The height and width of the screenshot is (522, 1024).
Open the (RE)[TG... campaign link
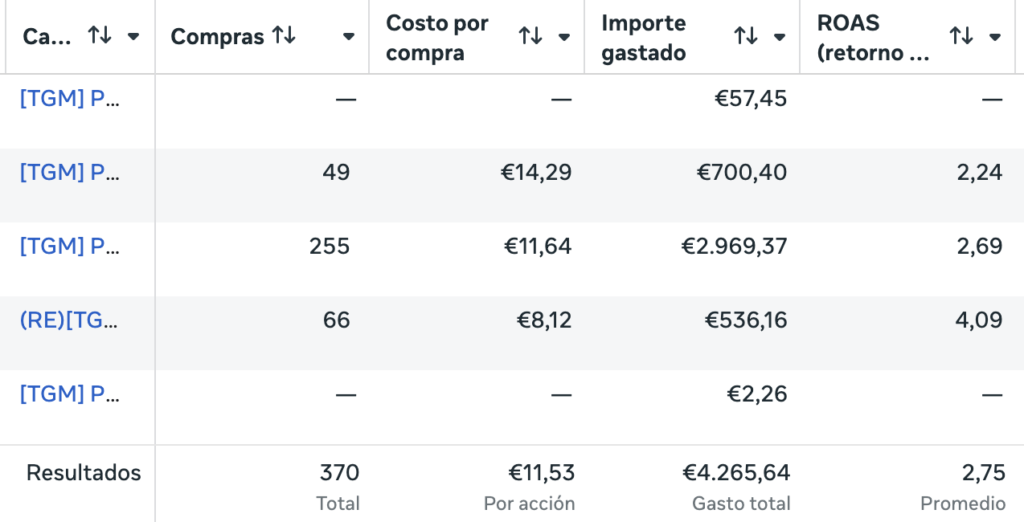click(69, 320)
